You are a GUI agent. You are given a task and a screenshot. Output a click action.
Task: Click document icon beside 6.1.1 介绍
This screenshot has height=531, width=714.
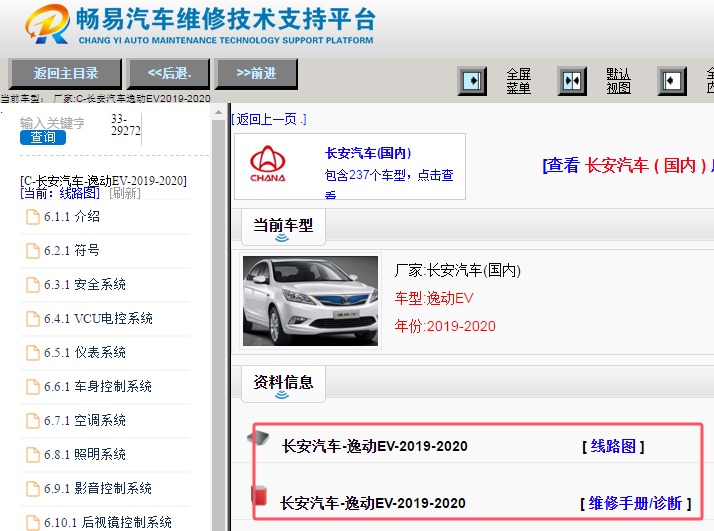click(33, 217)
